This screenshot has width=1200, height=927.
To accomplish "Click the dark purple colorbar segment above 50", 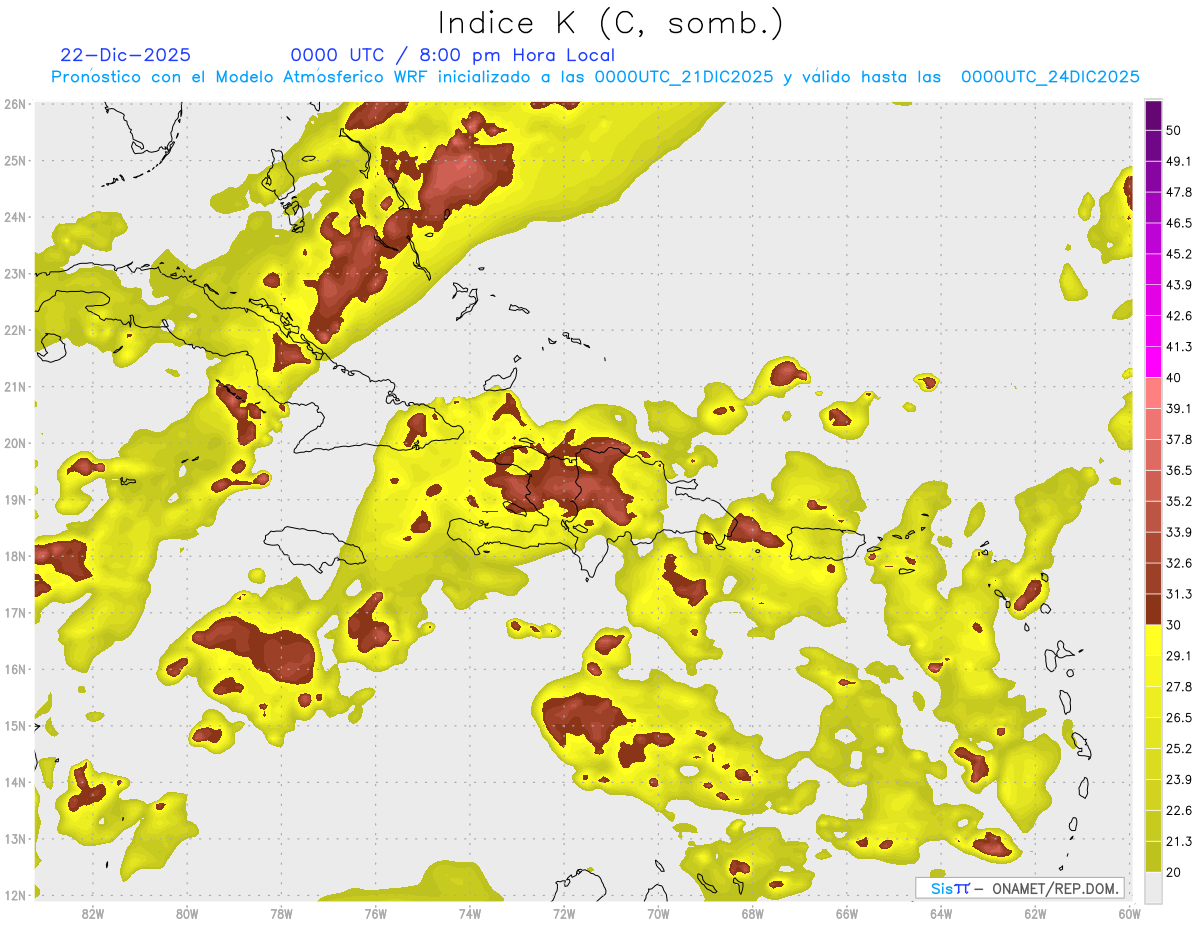I will point(1153,115).
